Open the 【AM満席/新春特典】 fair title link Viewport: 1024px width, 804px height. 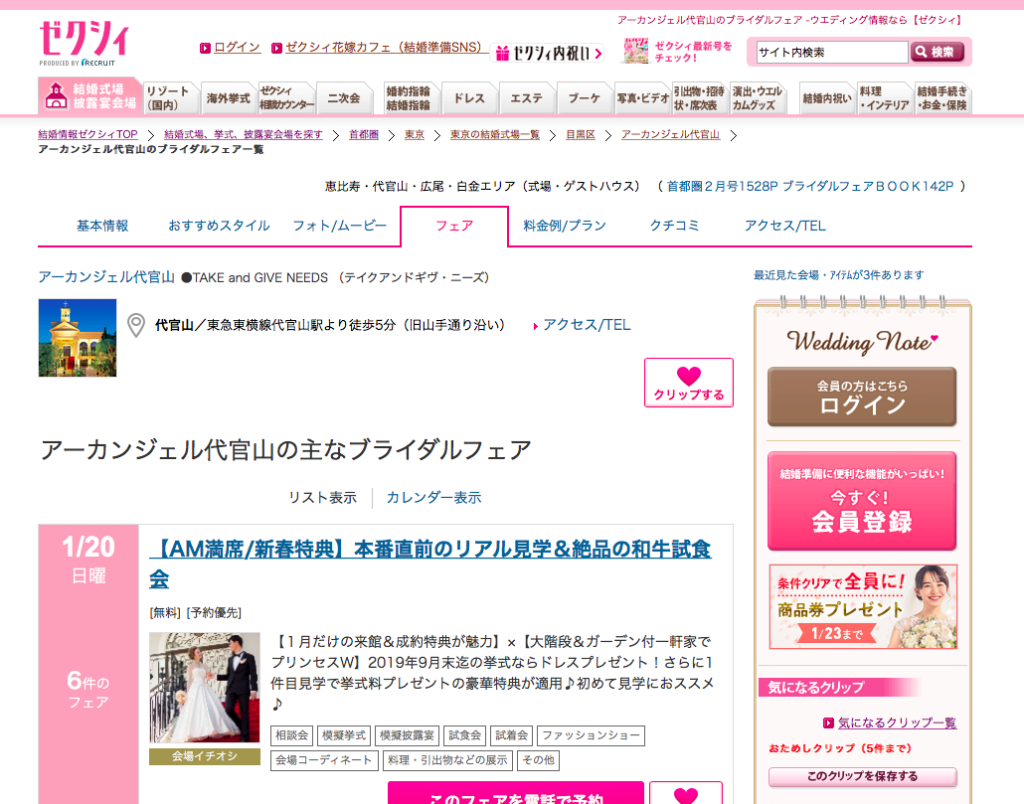point(430,563)
